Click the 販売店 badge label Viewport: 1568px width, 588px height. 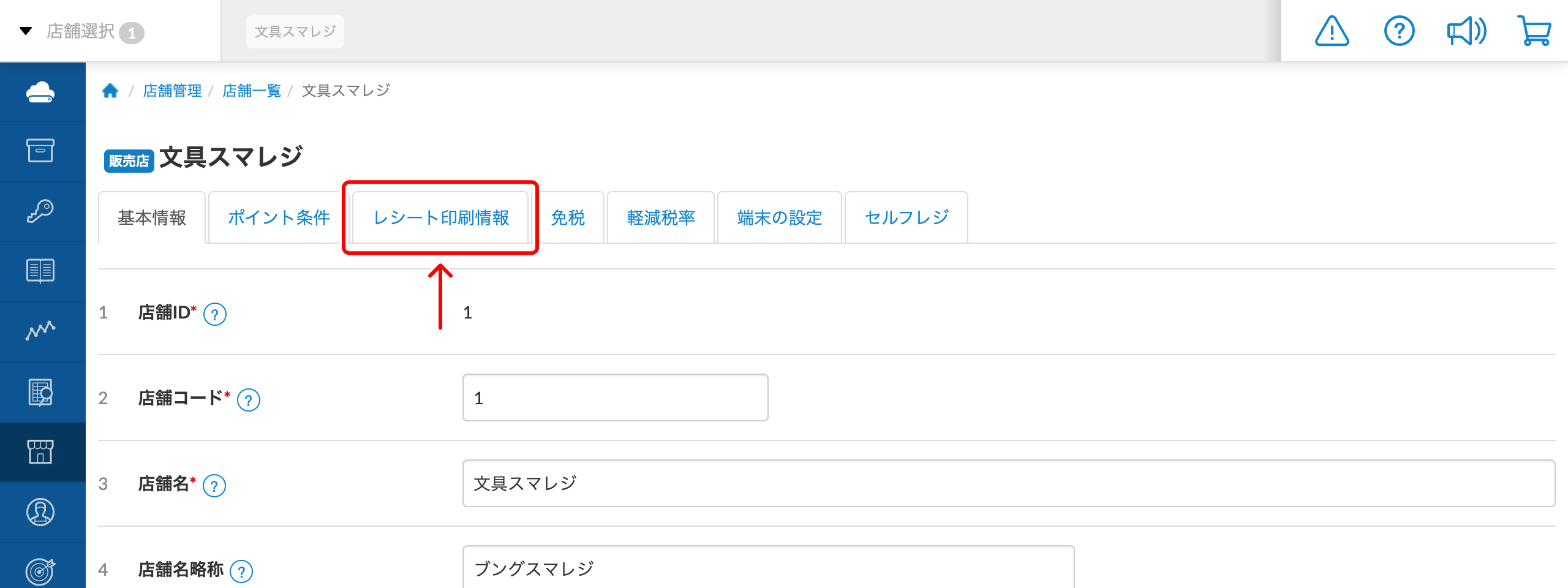pos(129,161)
